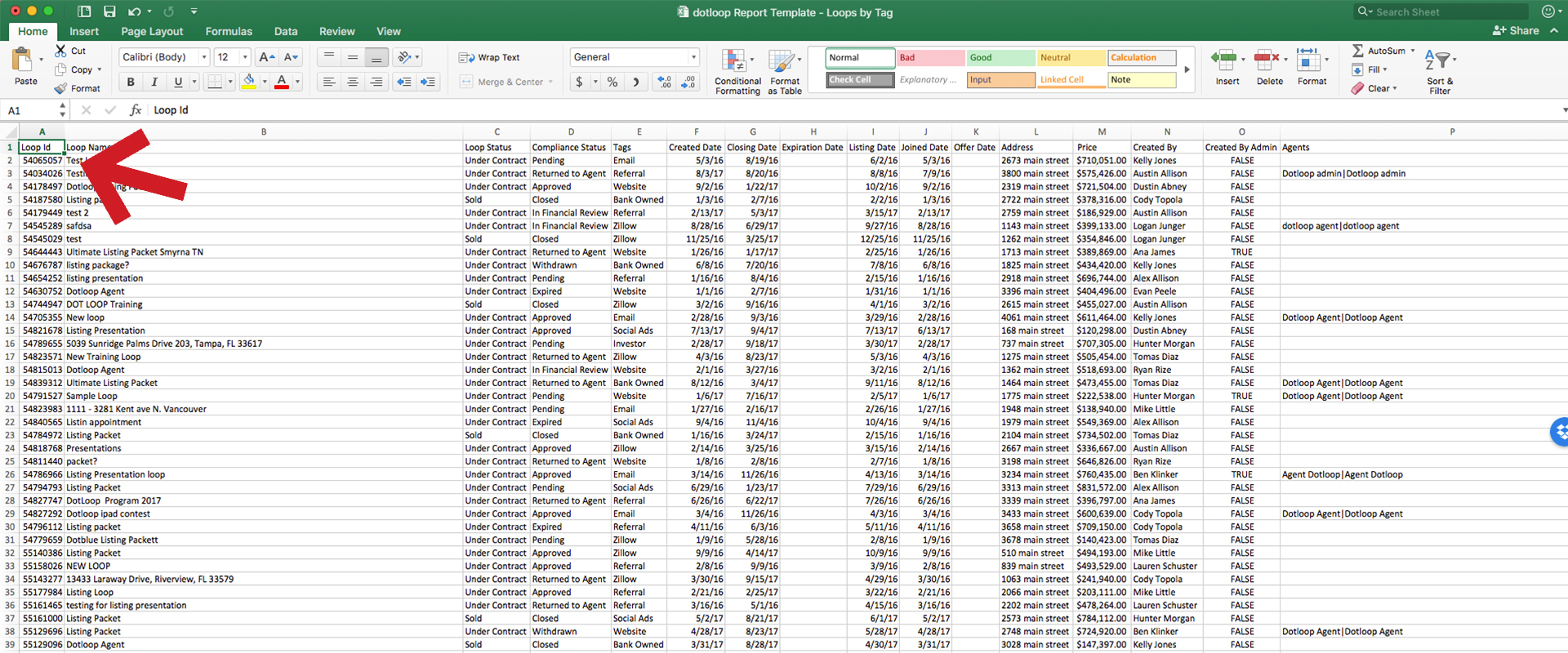Select the View tab
Image resolution: width=1568 pixels, height=653 pixels.
pyautogui.click(x=389, y=31)
